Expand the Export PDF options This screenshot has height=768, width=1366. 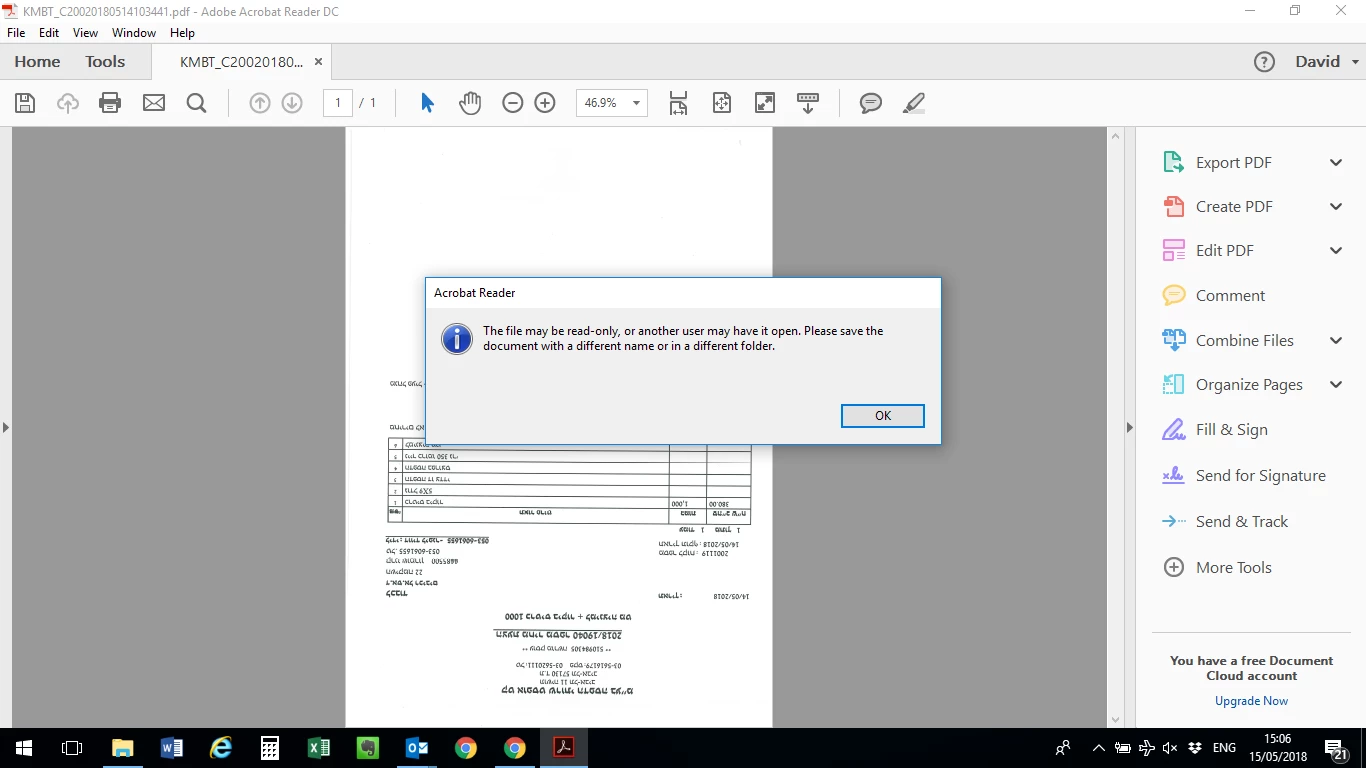[x=1336, y=163]
